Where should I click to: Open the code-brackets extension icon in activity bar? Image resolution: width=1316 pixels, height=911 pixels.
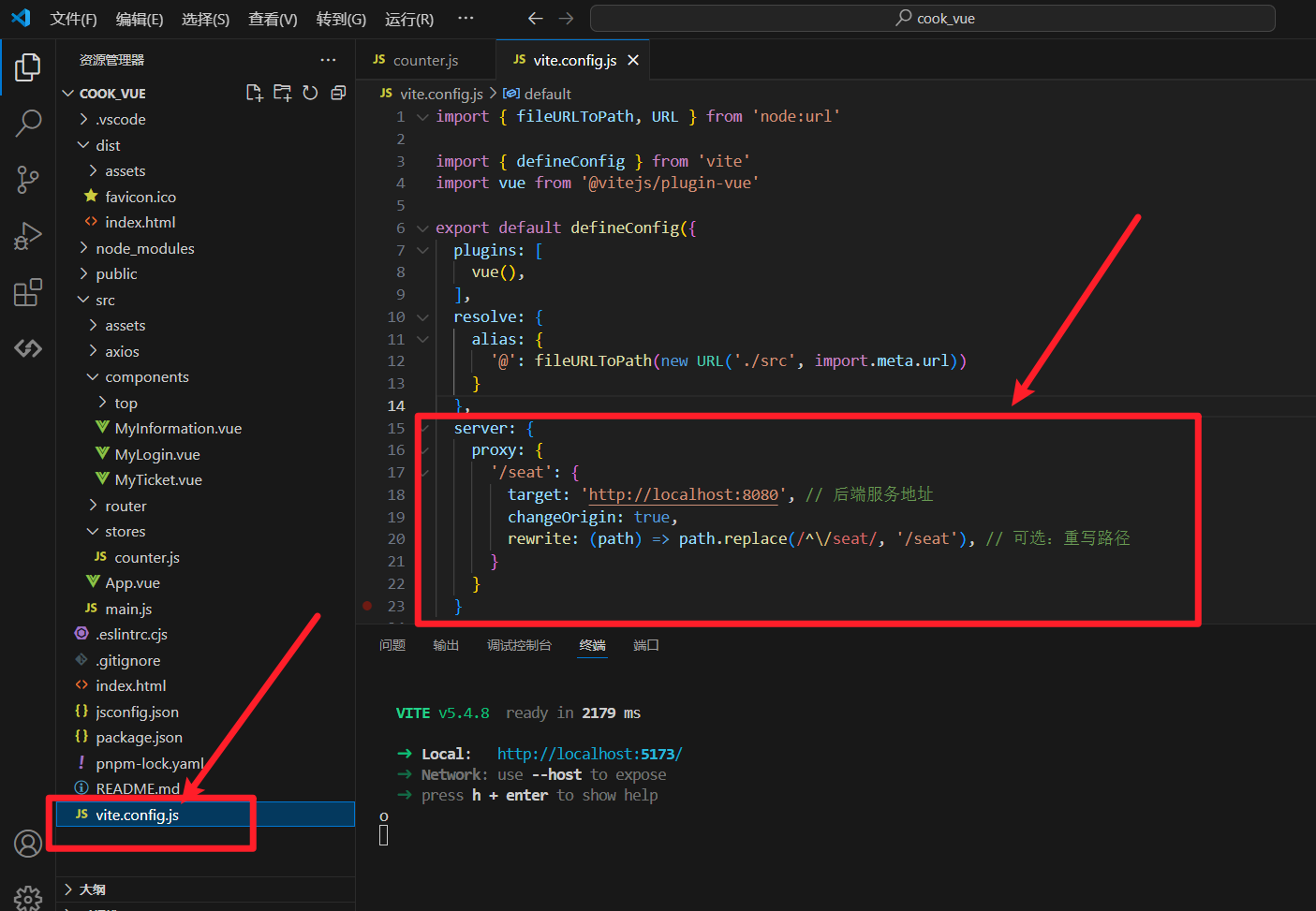pyautogui.click(x=28, y=348)
